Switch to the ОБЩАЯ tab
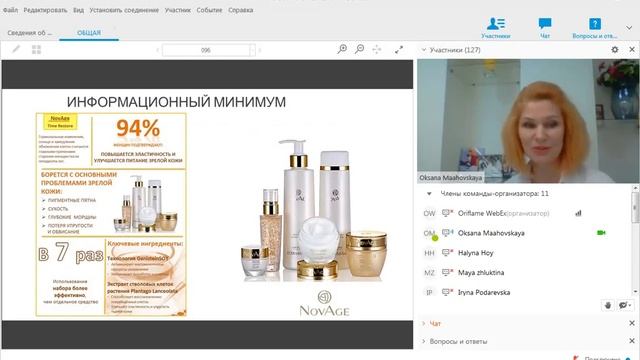Screen dimensions: 640x360 (x=89, y=33)
